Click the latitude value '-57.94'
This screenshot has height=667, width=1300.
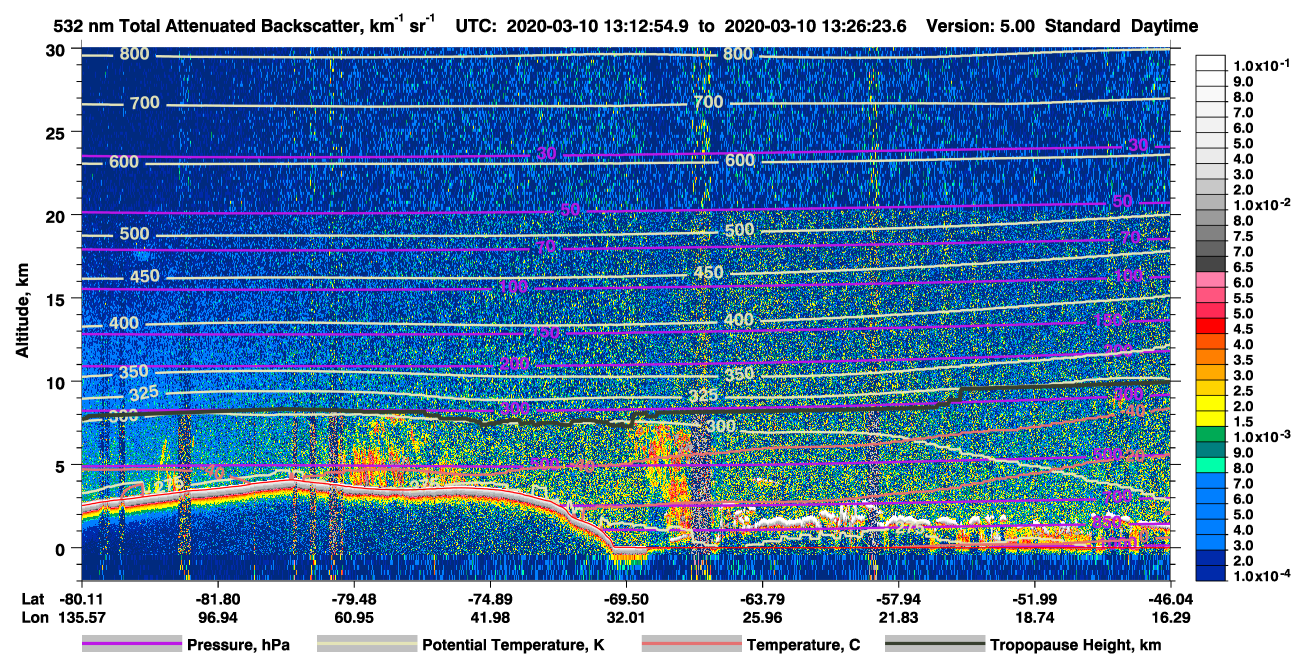click(898, 598)
